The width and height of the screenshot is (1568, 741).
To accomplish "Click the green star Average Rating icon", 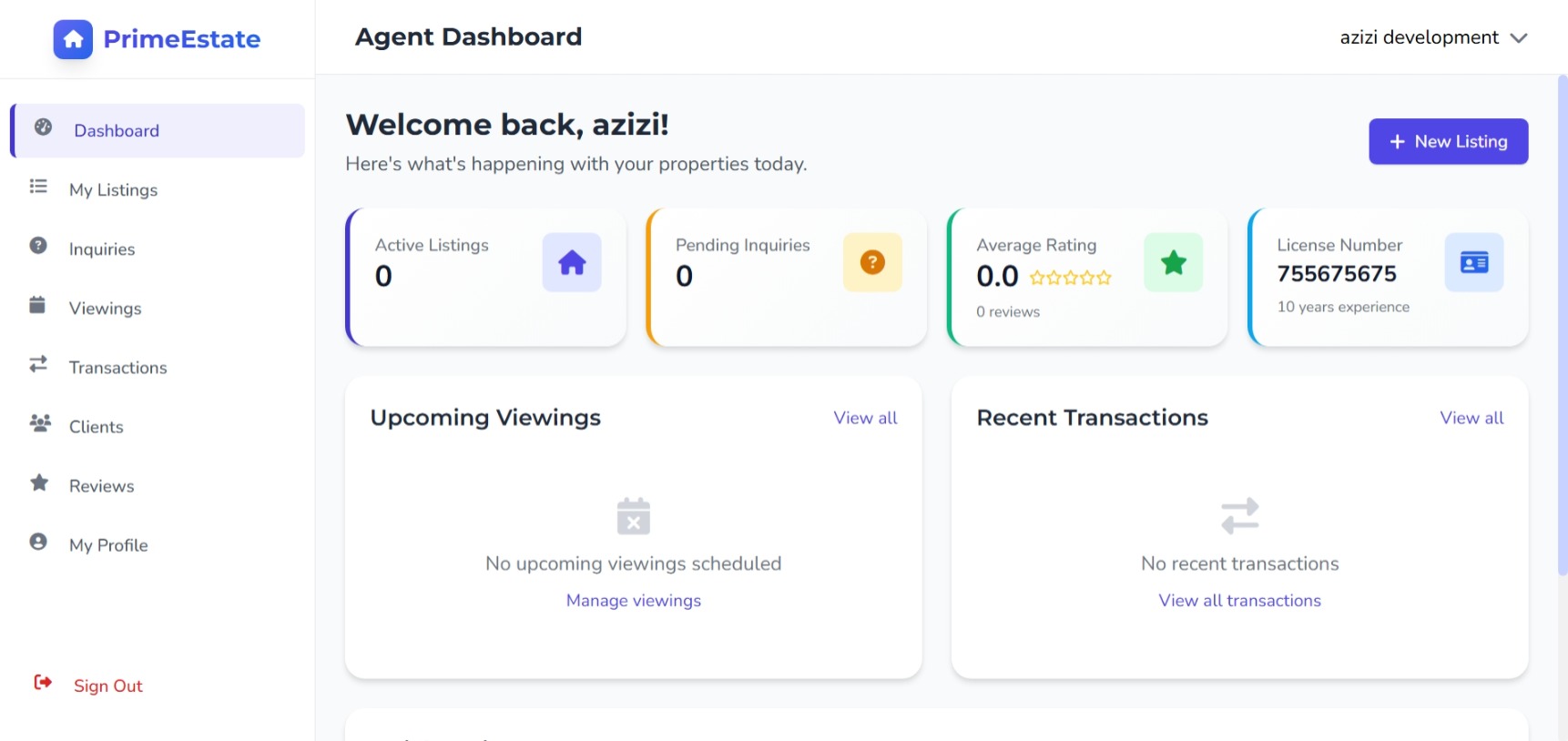I will tap(1173, 263).
